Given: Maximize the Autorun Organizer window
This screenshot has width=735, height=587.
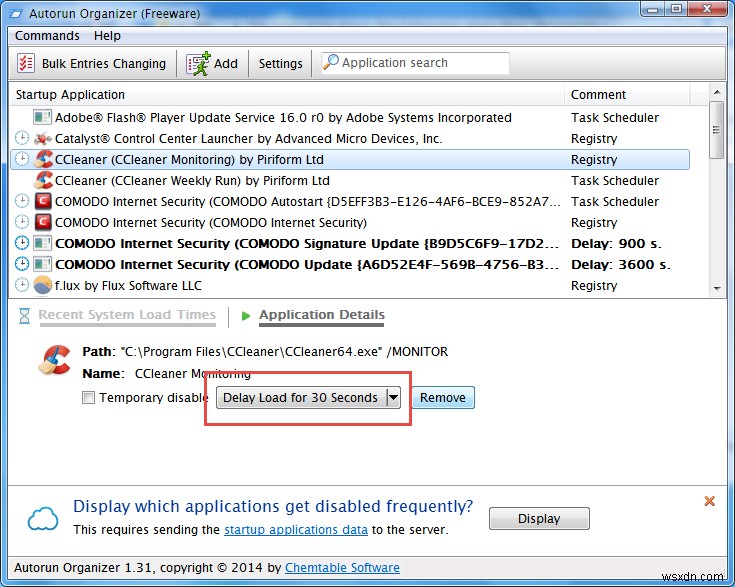Looking at the screenshot, I should [x=676, y=9].
